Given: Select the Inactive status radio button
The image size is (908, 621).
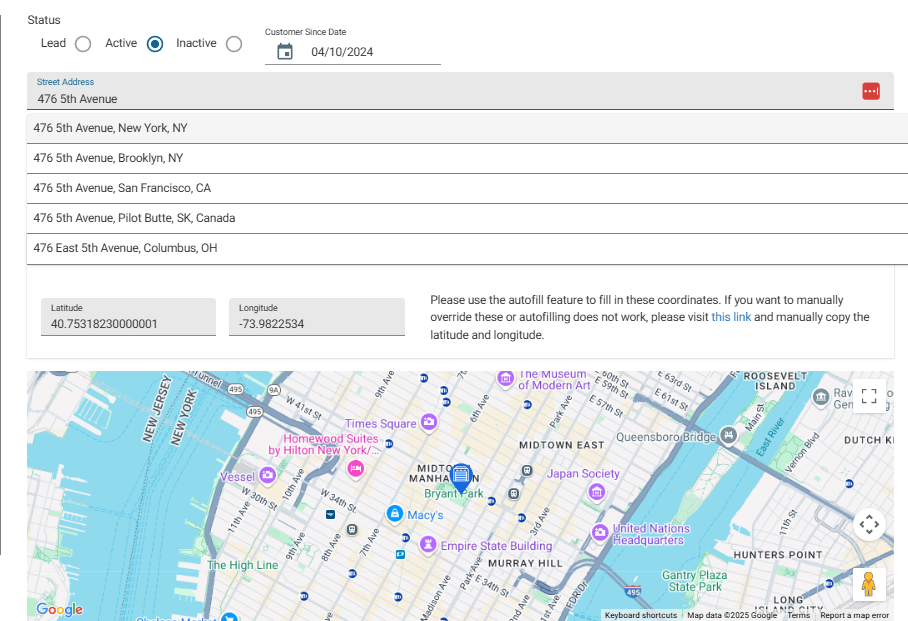Looking at the screenshot, I should (x=234, y=44).
